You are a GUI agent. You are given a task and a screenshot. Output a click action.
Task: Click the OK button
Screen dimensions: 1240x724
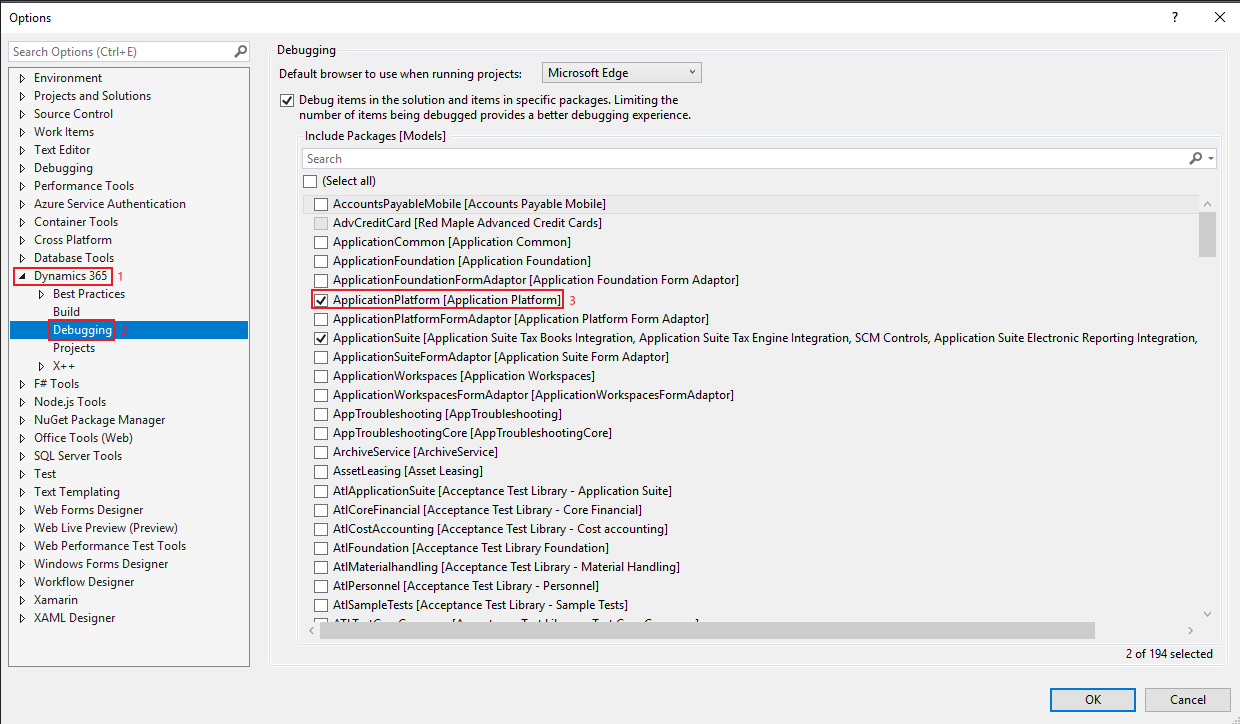[1092, 700]
